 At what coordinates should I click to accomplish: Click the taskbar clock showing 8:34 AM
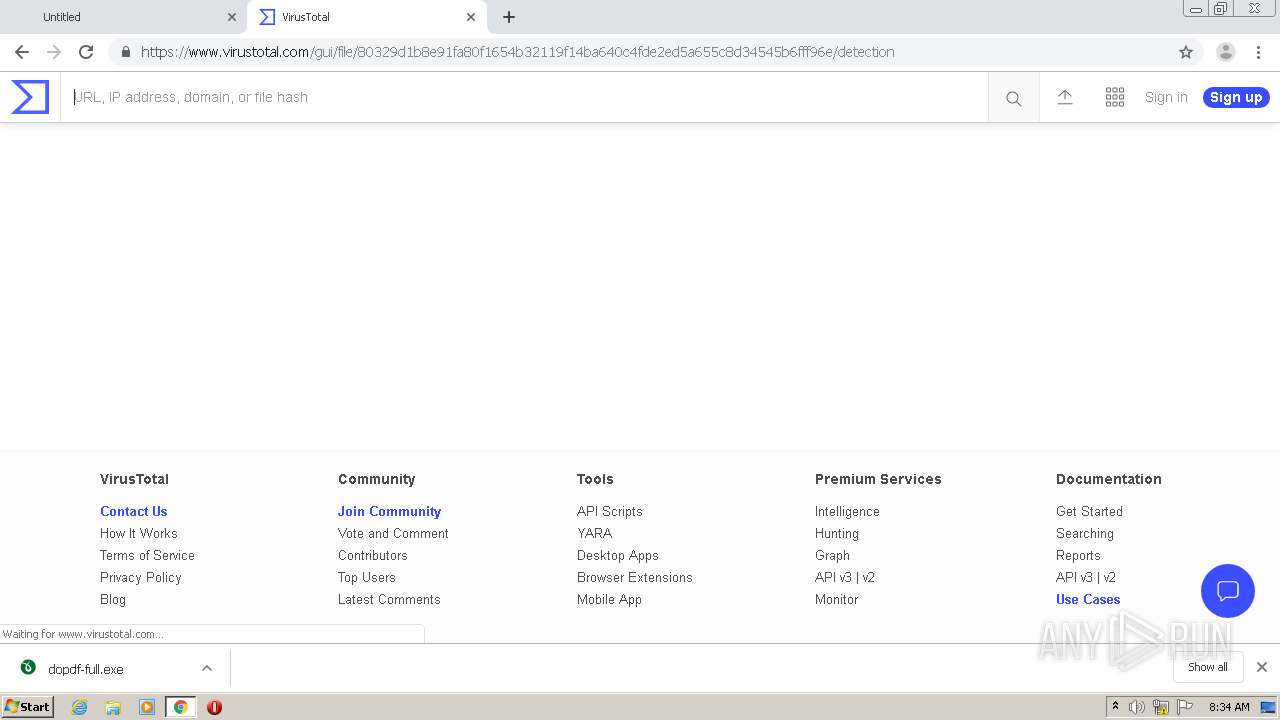pos(1229,707)
